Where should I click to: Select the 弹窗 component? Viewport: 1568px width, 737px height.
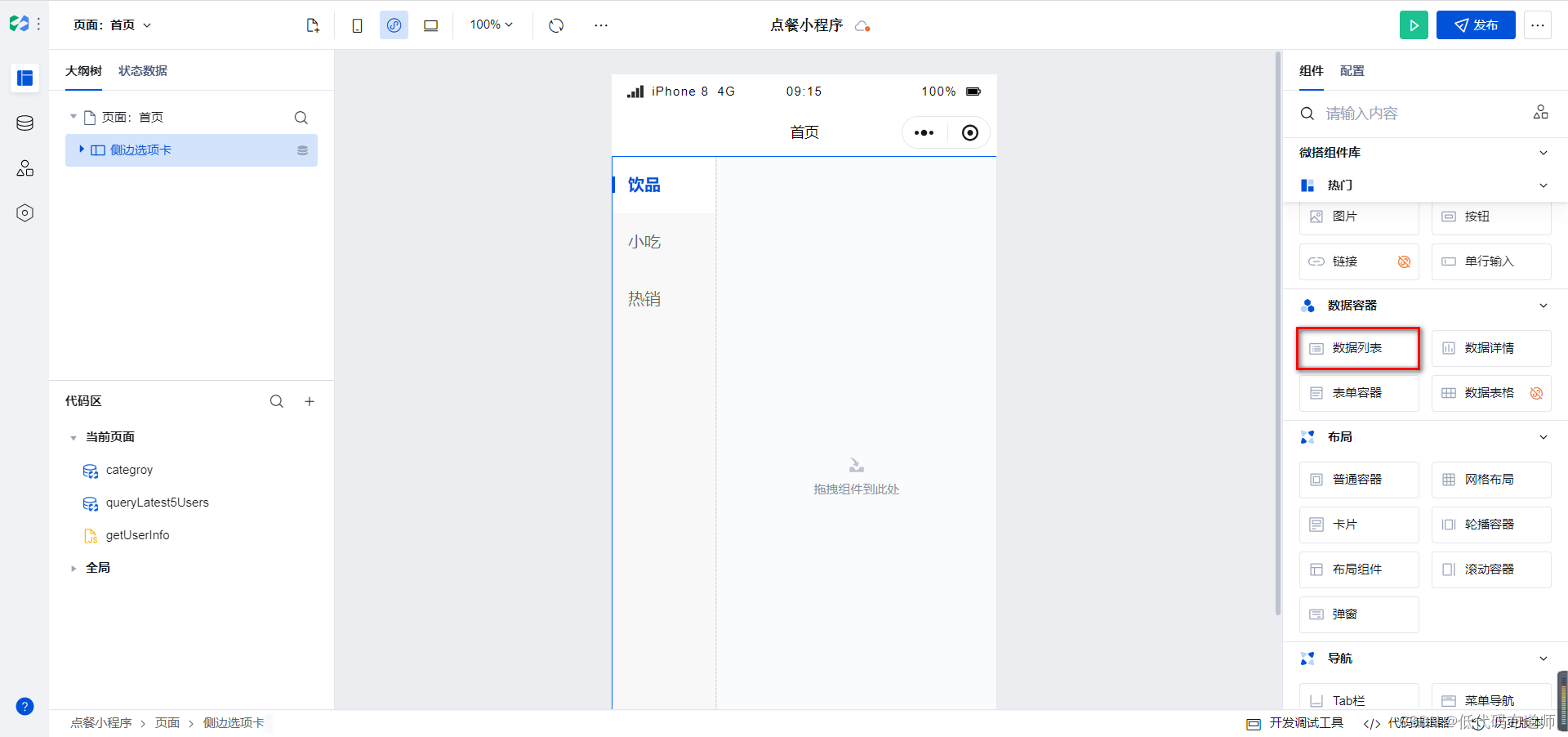(1359, 614)
